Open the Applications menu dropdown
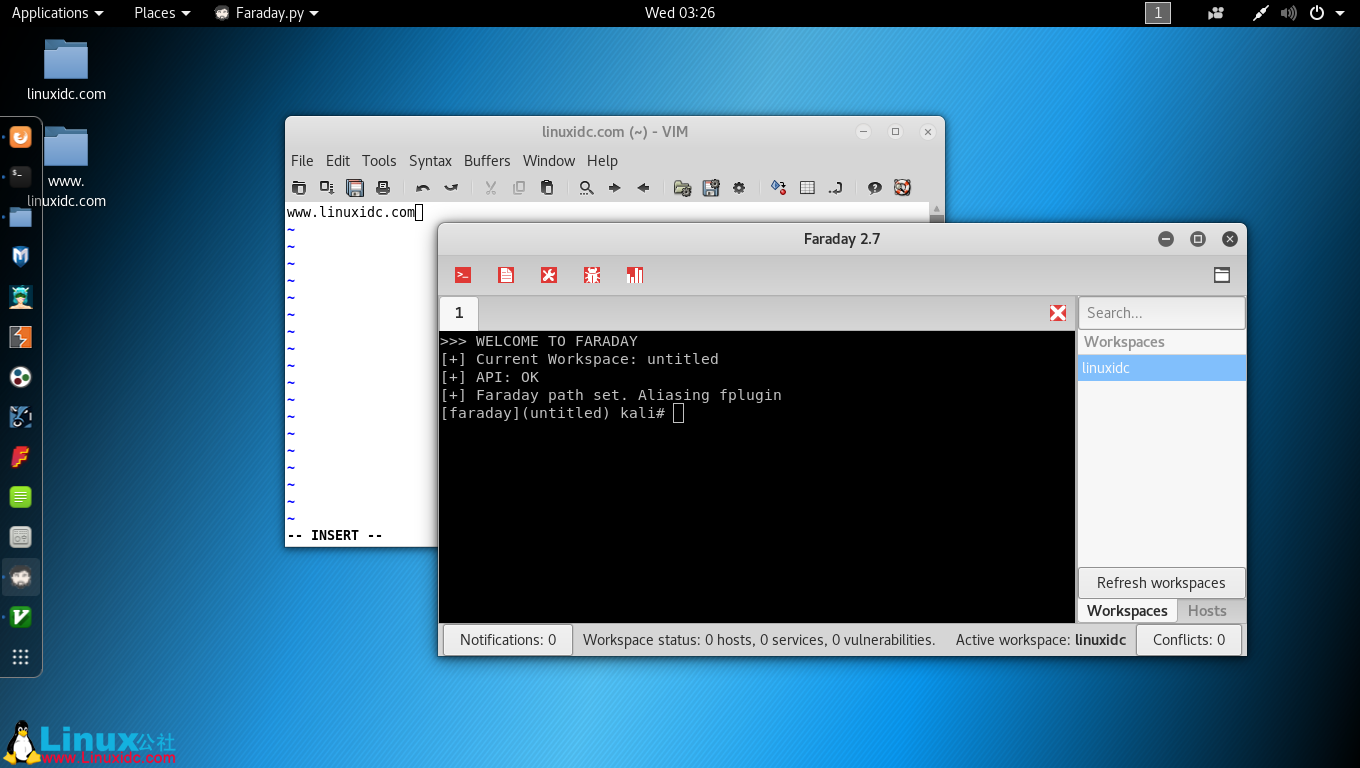Image resolution: width=1360 pixels, height=768 pixels. [57, 13]
